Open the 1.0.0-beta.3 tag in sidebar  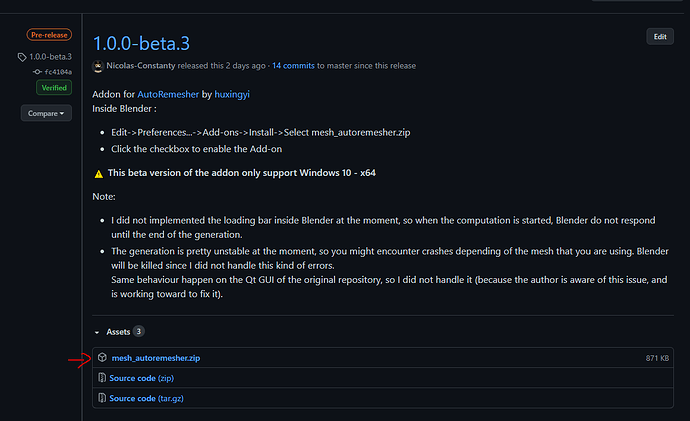(x=50, y=57)
